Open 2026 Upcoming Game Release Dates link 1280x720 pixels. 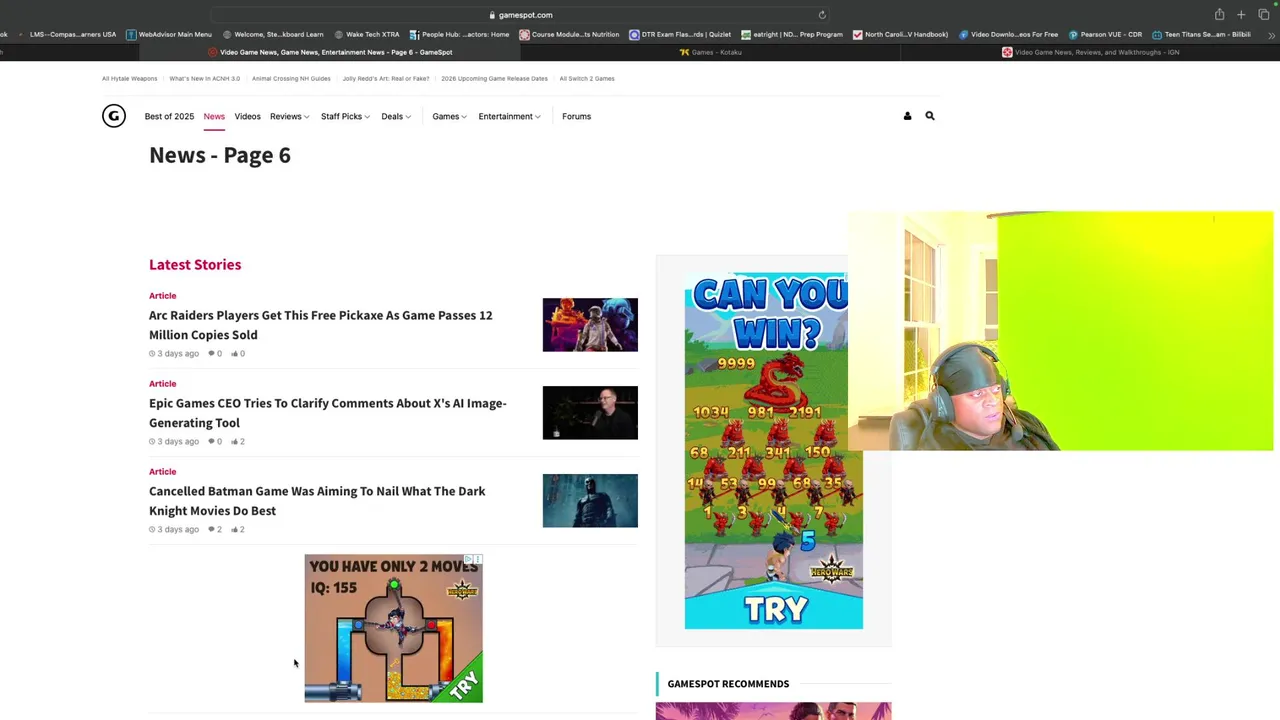494,78
